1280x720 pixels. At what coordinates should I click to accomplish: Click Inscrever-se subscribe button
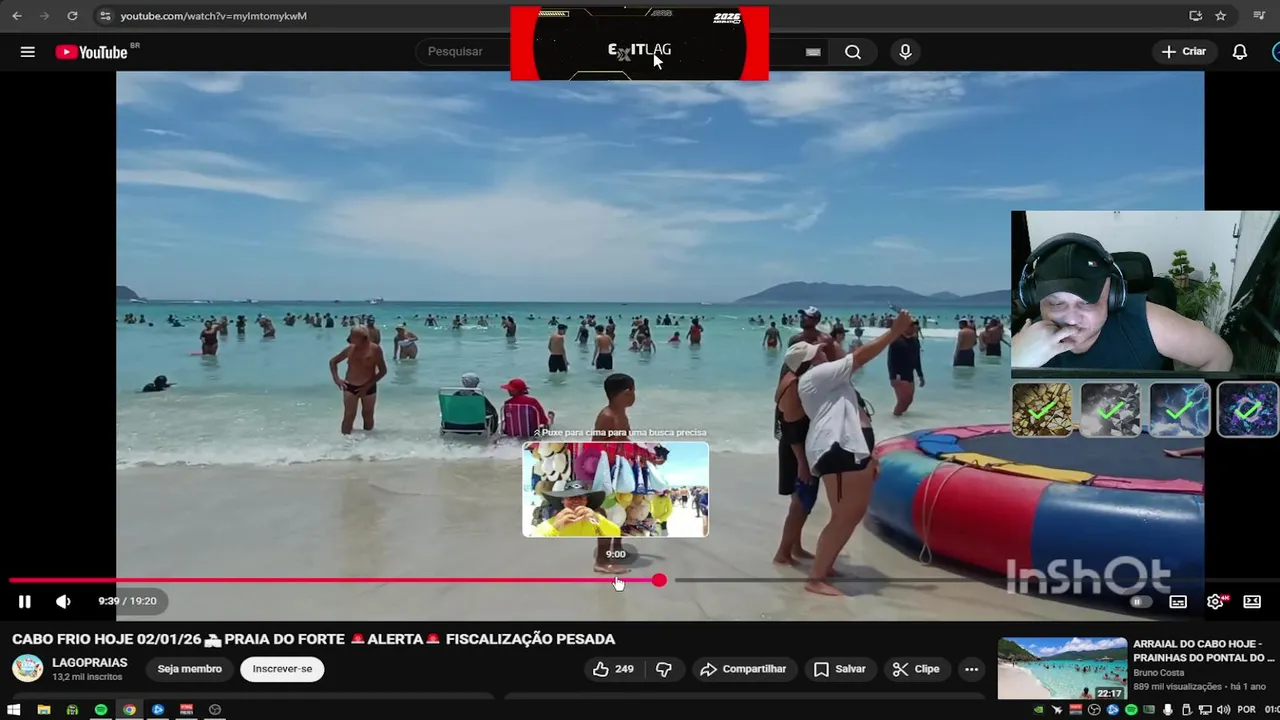coord(282,669)
